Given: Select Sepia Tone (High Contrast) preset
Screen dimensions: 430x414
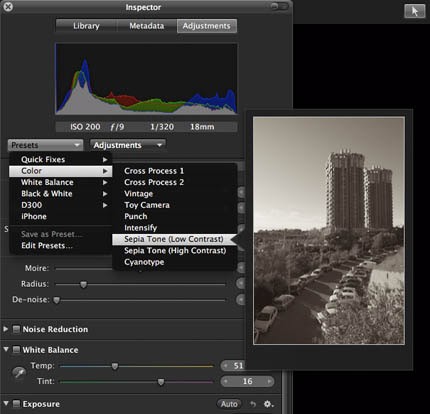Looking at the screenshot, I should 175,251.
